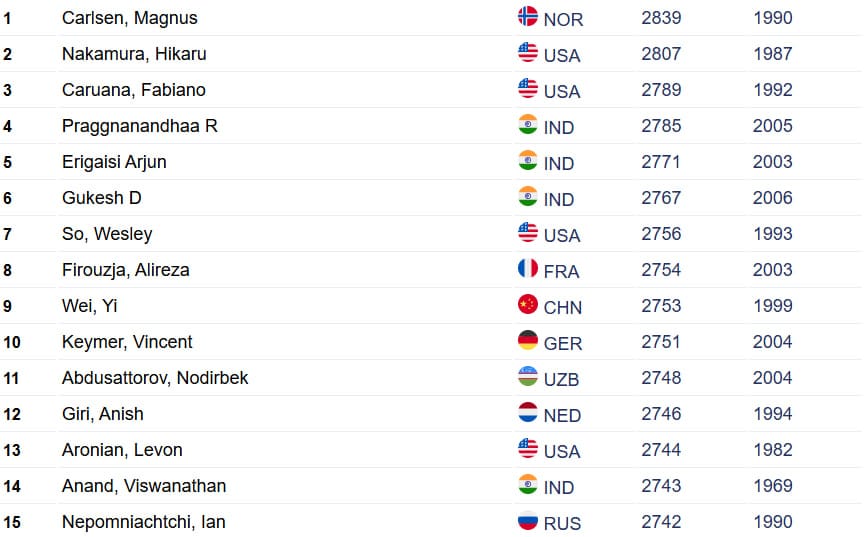865x537 pixels.
Task: Click Abdusattorov, Nodirbek name link
Action: [x=155, y=378]
